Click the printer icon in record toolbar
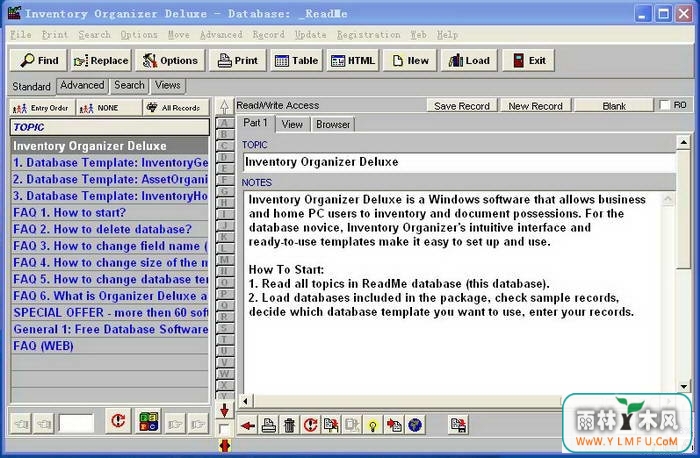Image resolution: width=700 pixels, height=458 pixels. point(269,425)
